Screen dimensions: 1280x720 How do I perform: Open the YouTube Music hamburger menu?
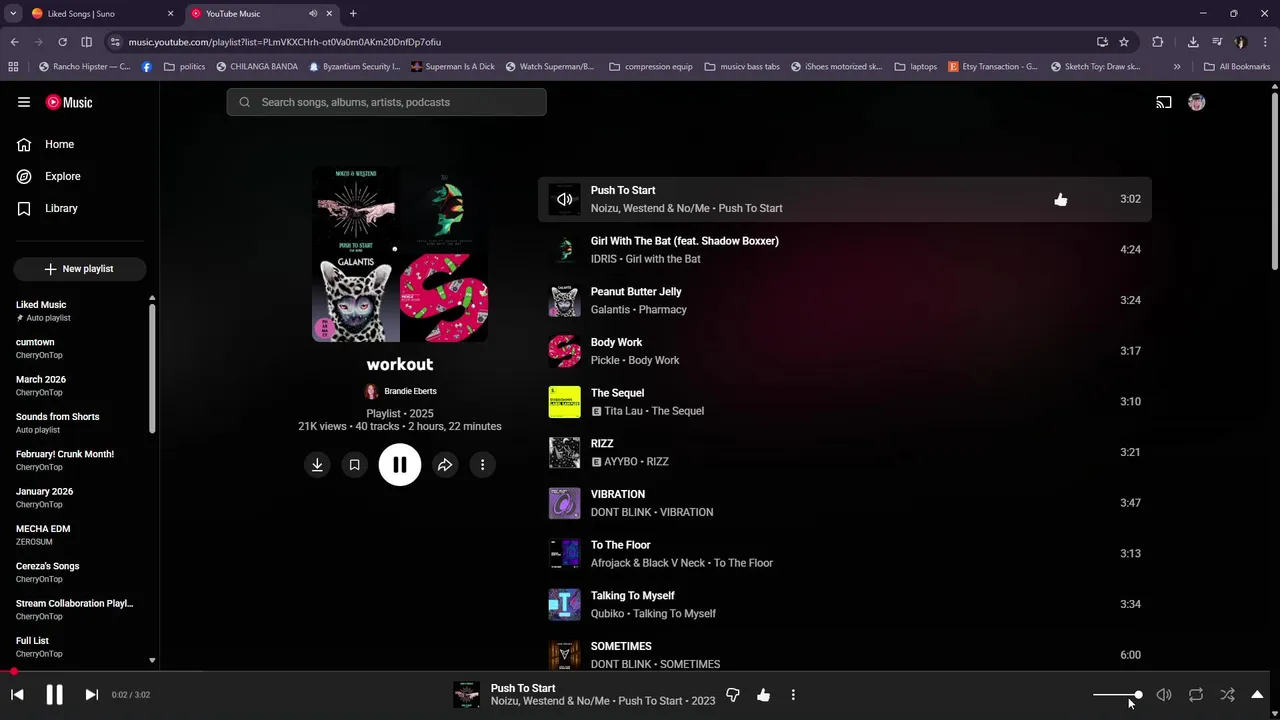click(24, 102)
